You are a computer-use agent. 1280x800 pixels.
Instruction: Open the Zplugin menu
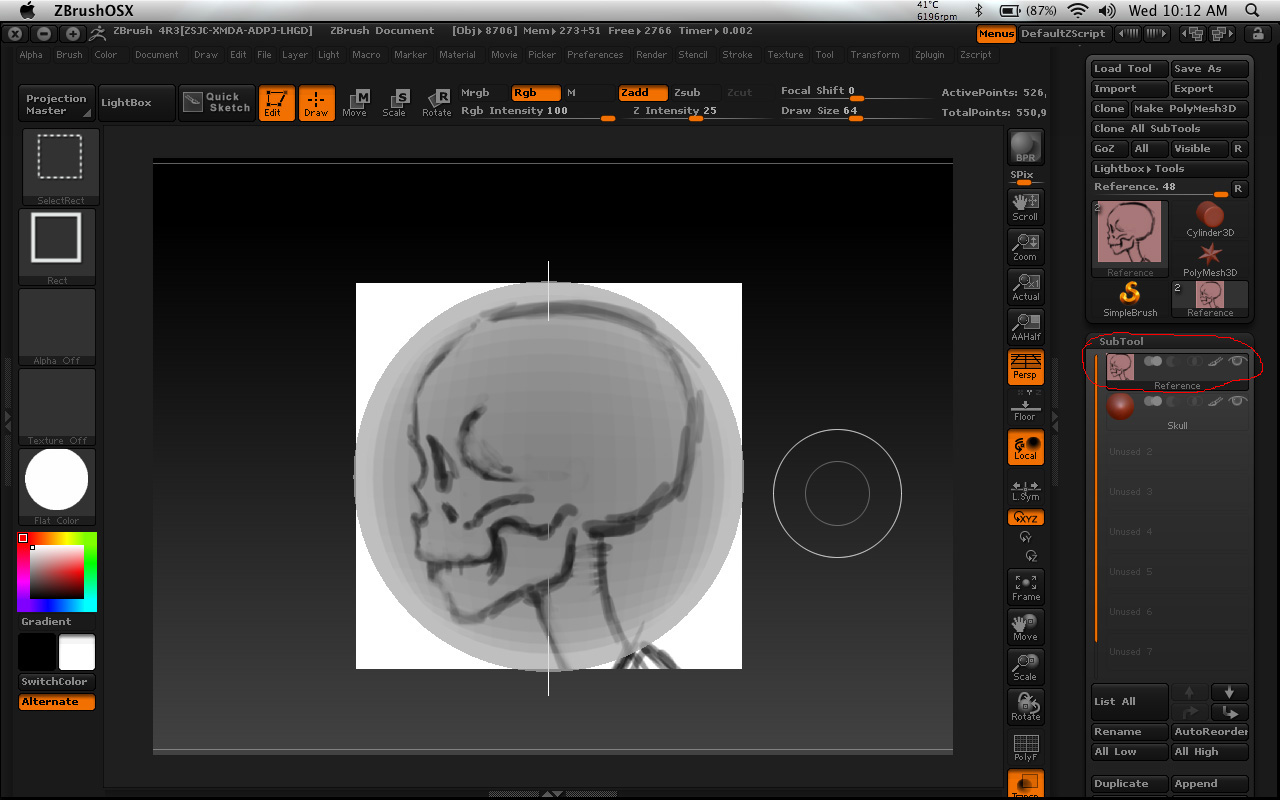(929, 55)
